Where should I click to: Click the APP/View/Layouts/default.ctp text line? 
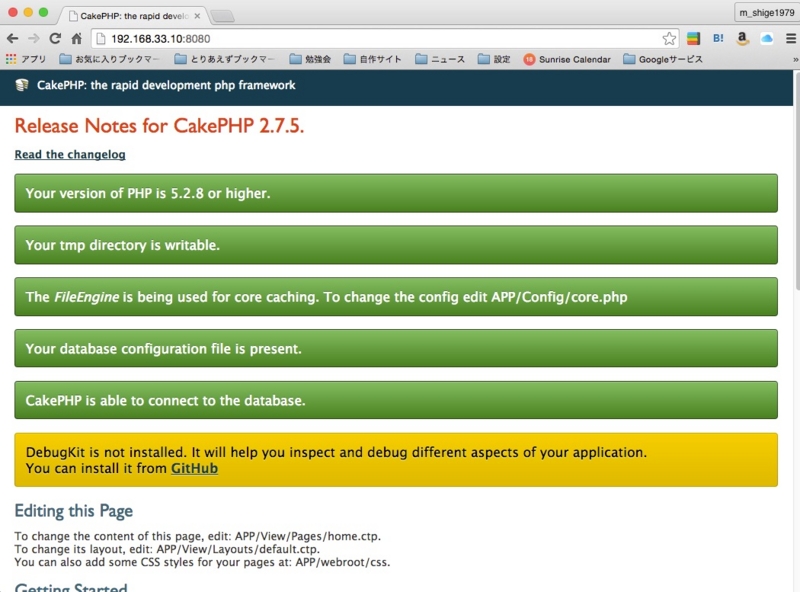(x=167, y=549)
